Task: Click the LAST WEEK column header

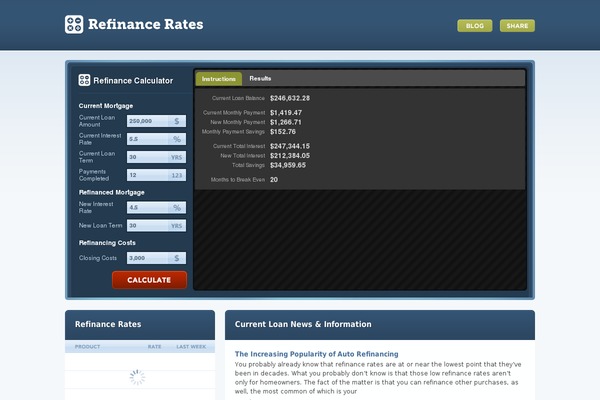Action: [x=191, y=346]
